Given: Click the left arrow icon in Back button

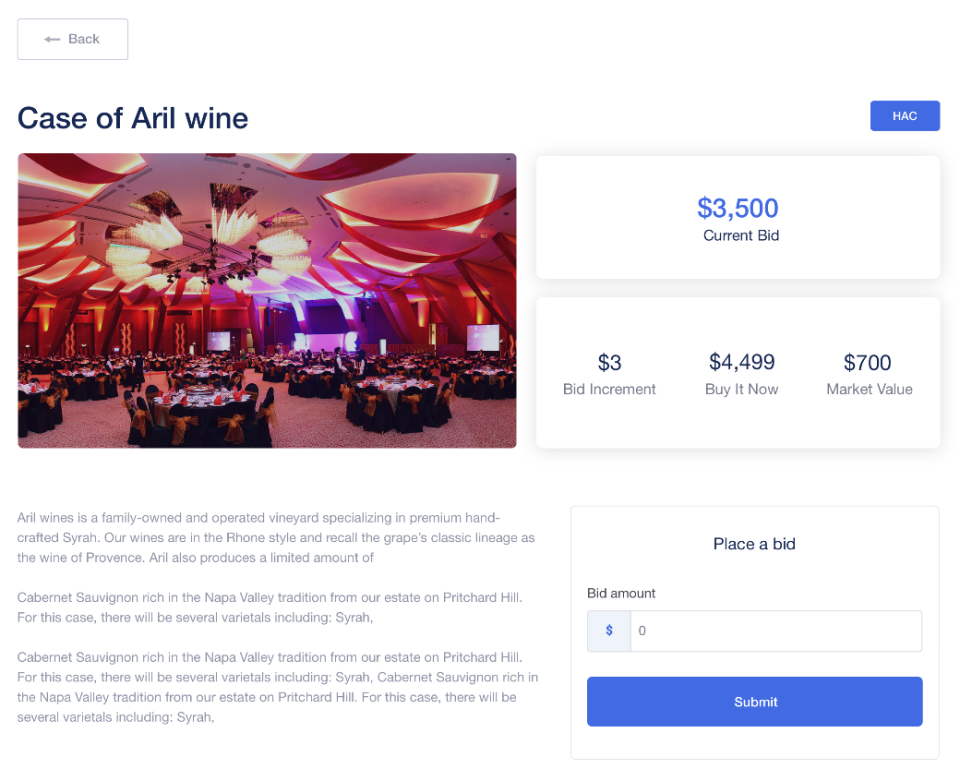Looking at the screenshot, I should click(52, 39).
